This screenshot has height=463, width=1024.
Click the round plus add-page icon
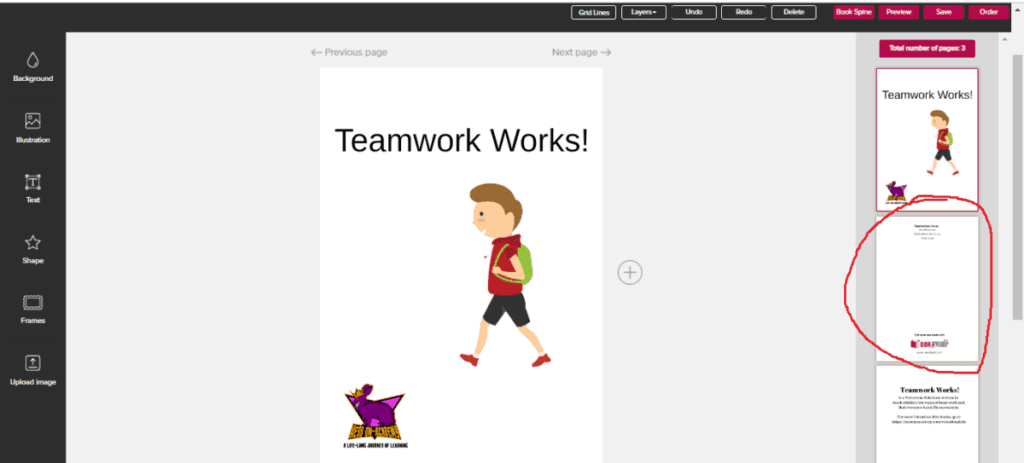point(630,272)
